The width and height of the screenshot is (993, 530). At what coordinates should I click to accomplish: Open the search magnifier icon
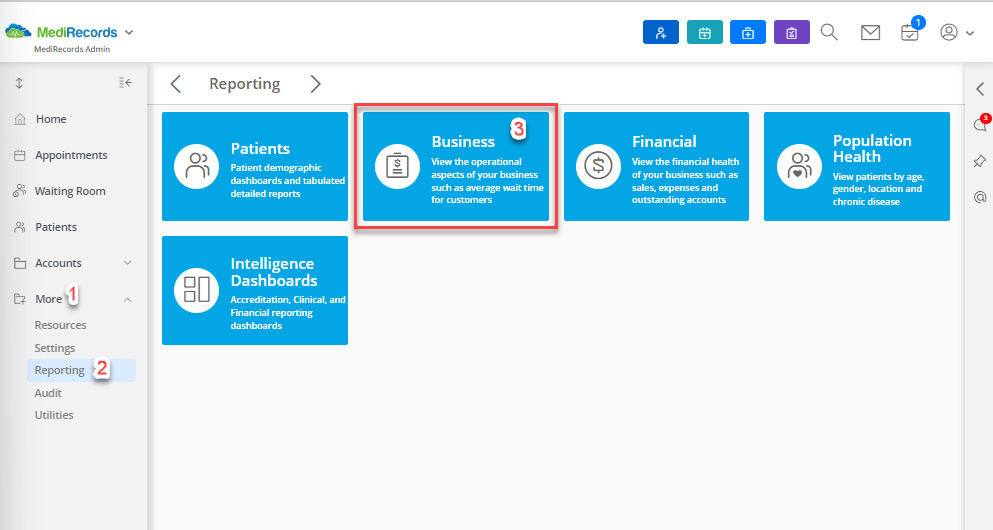pos(829,32)
